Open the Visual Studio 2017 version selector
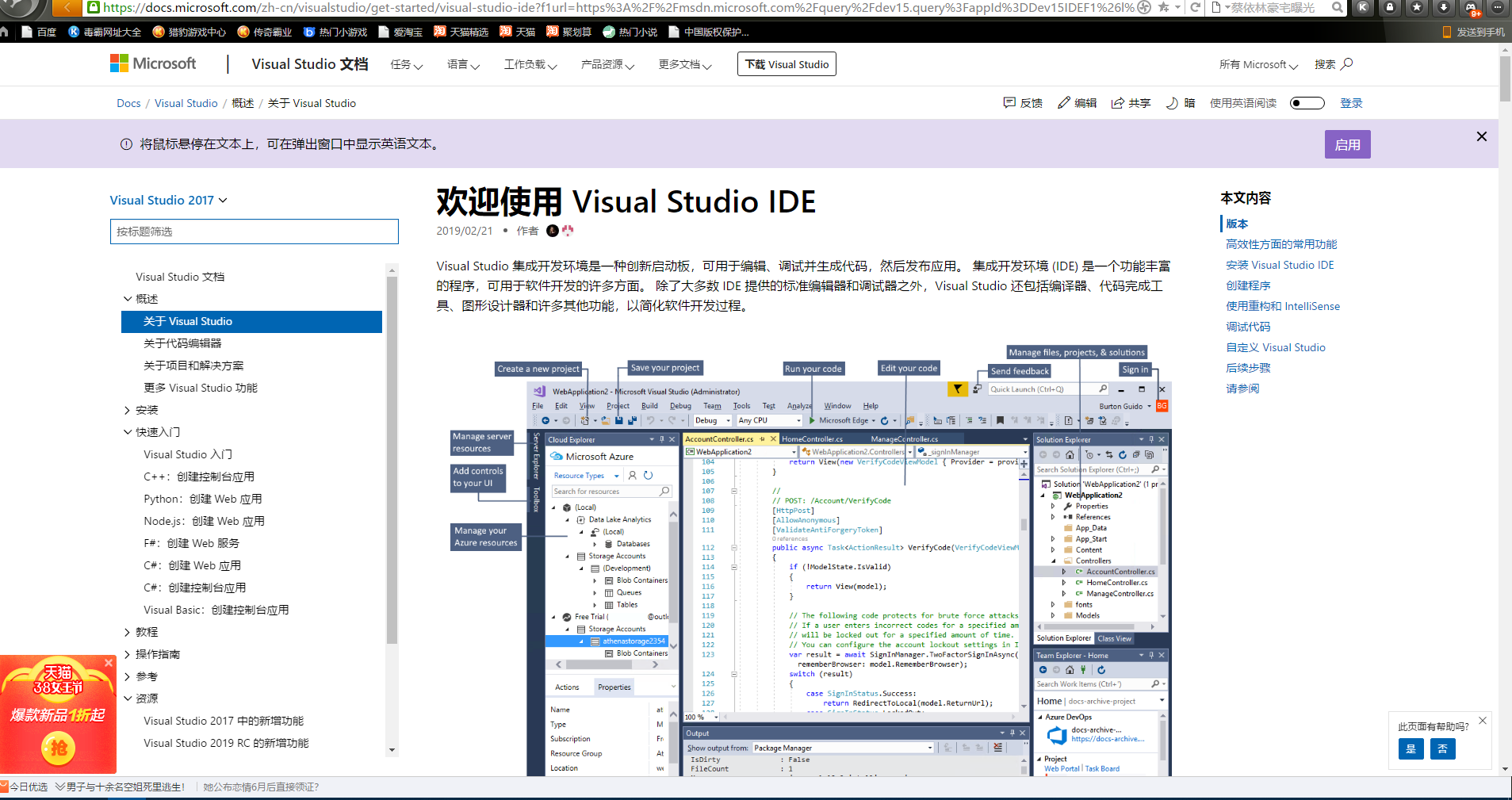 168,200
